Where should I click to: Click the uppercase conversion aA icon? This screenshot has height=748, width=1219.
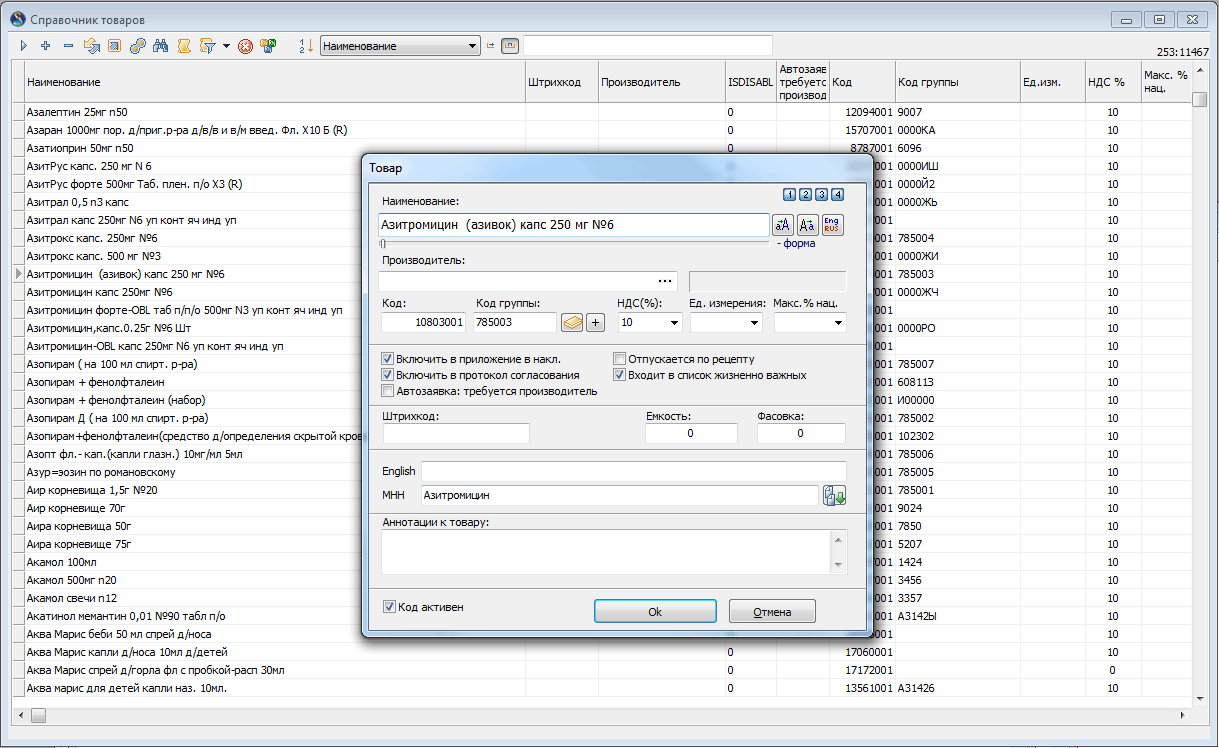(x=783, y=224)
